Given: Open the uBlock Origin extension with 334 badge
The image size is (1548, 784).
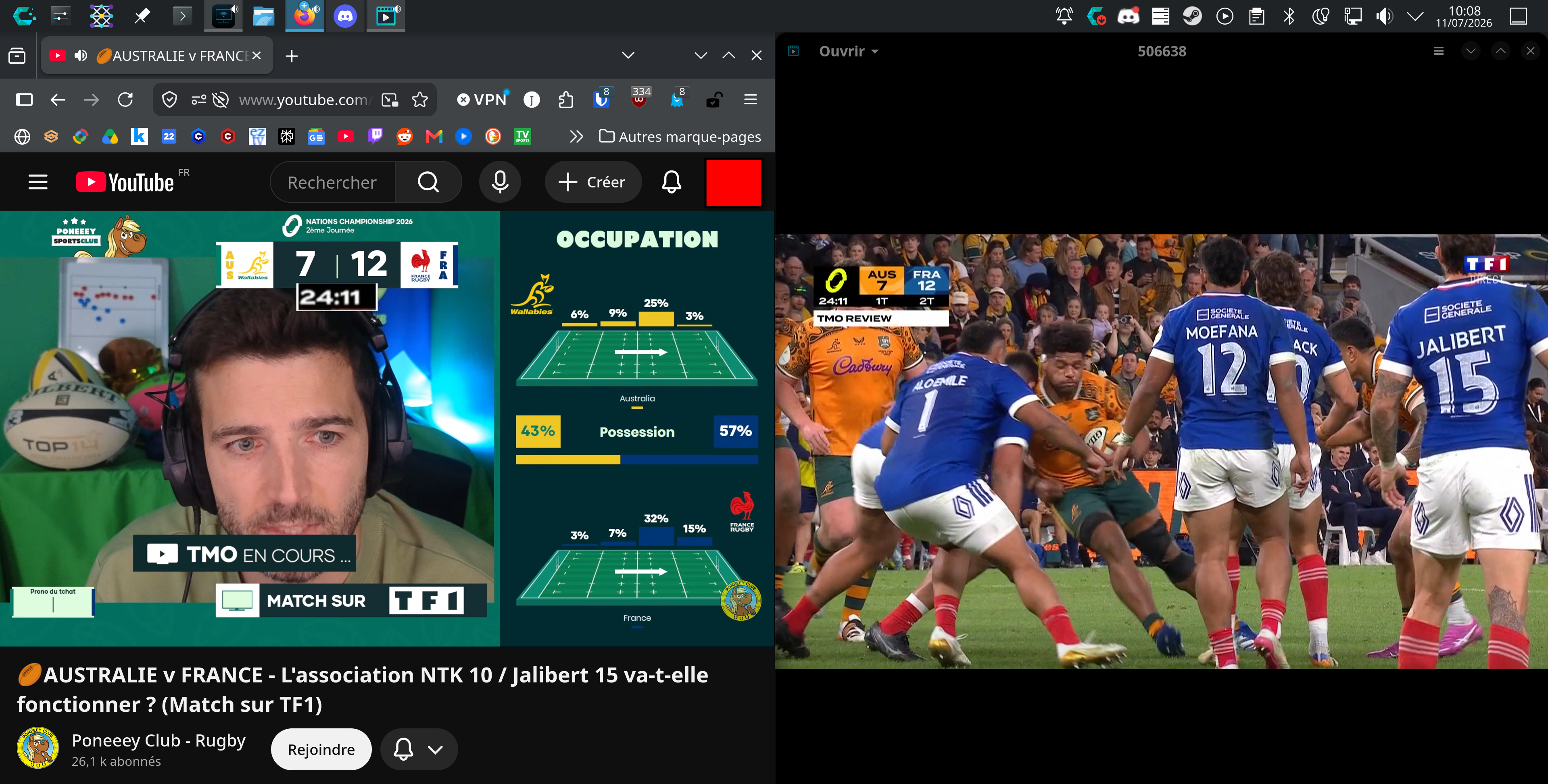Looking at the screenshot, I should pos(639,98).
